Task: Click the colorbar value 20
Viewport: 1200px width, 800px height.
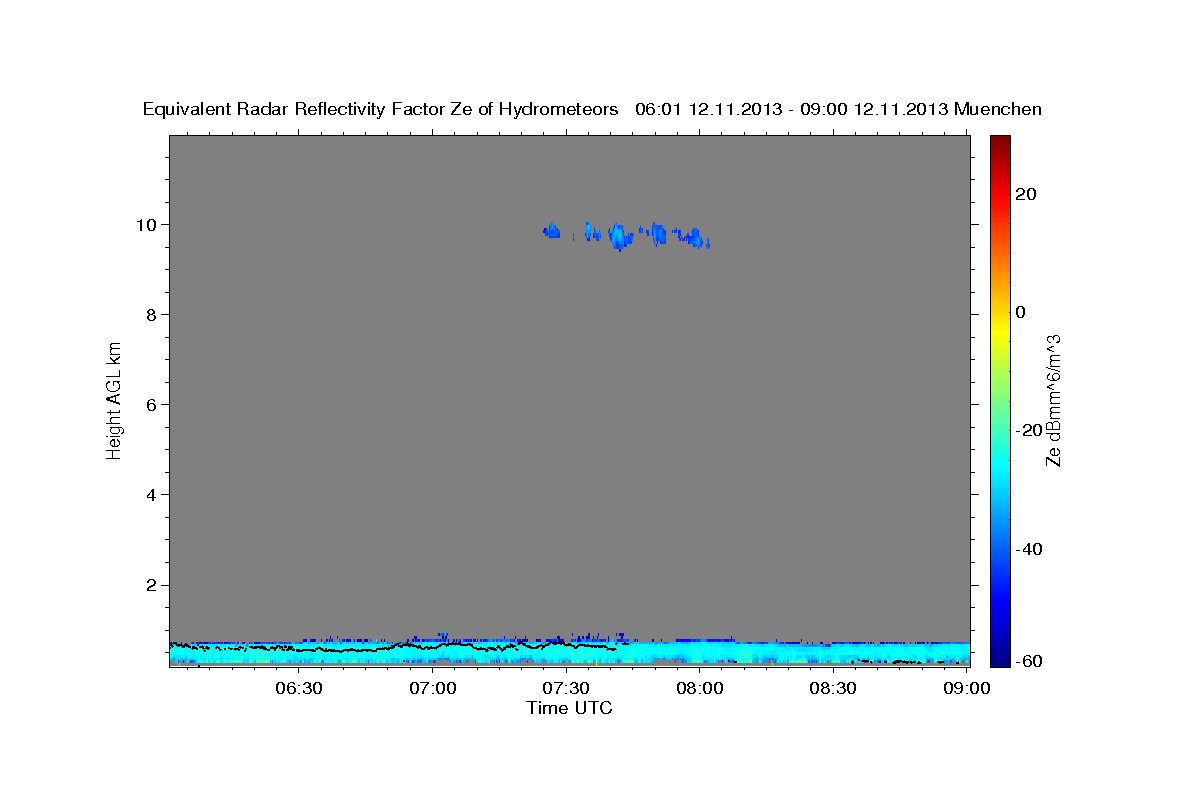Action: tap(1027, 194)
